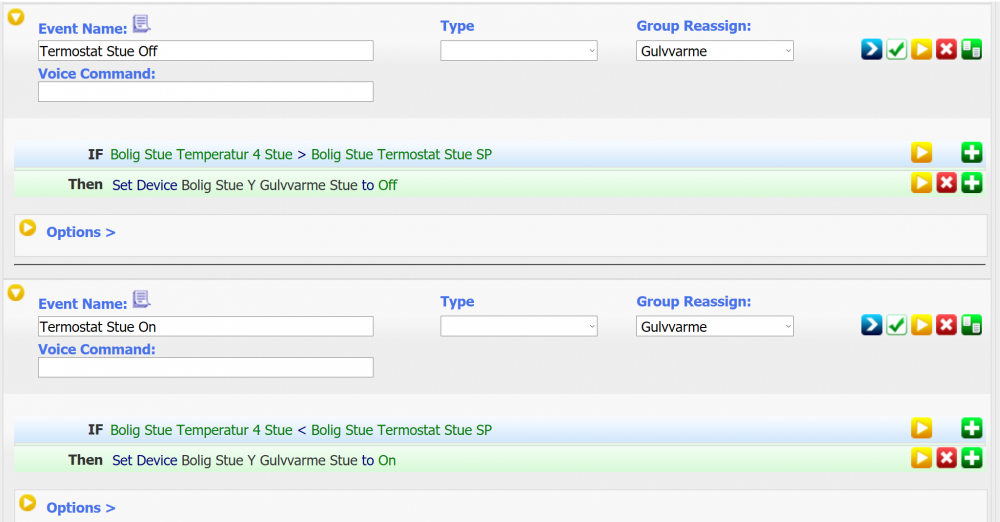This screenshot has height=522, width=1000.
Task: Delete the Termostat Stue Off event
Action: click(946, 49)
